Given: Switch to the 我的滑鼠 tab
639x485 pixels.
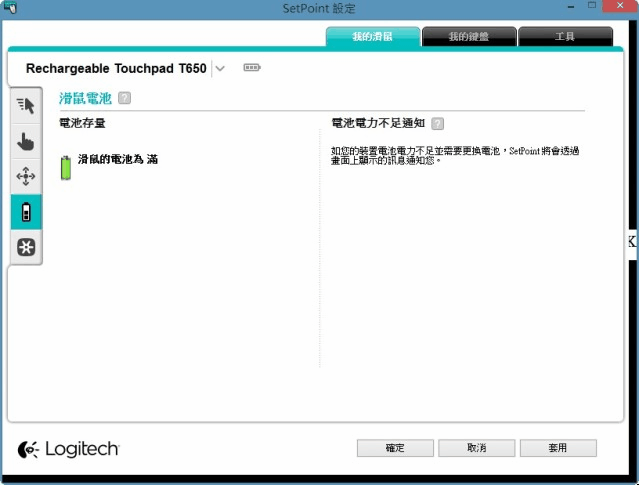Looking at the screenshot, I should coord(372,37).
